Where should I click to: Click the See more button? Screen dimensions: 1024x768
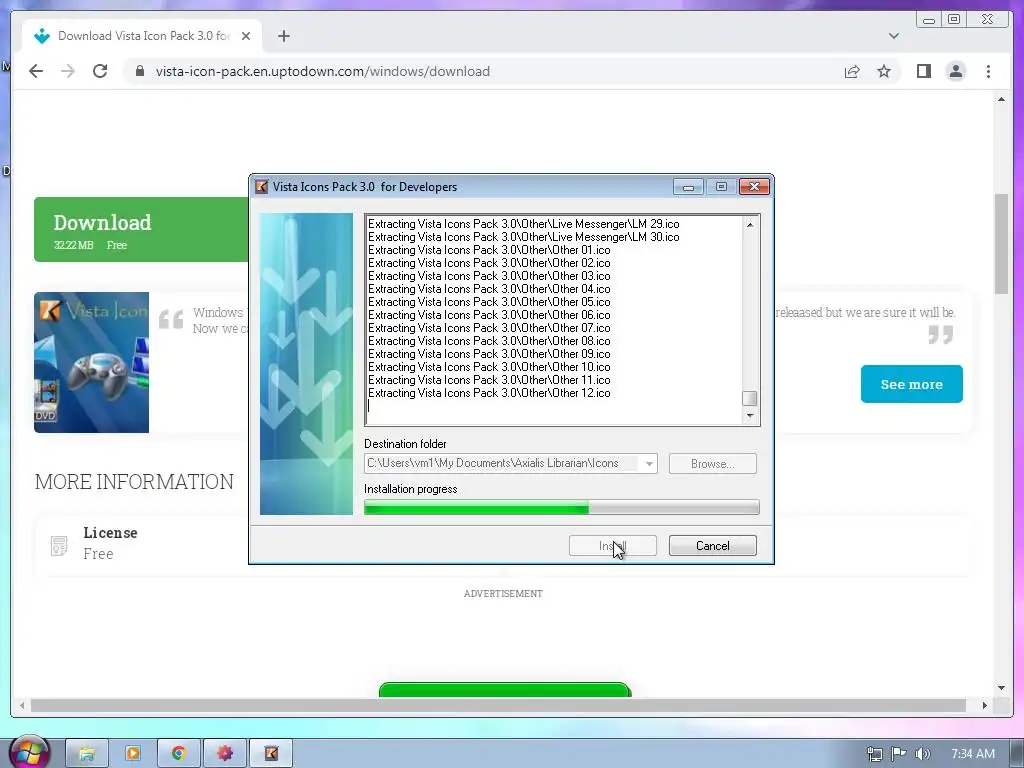pyautogui.click(x=912, y=384)
